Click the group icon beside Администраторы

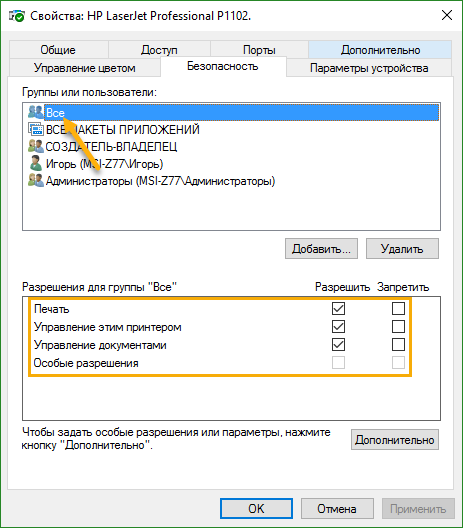click(35, 180)
